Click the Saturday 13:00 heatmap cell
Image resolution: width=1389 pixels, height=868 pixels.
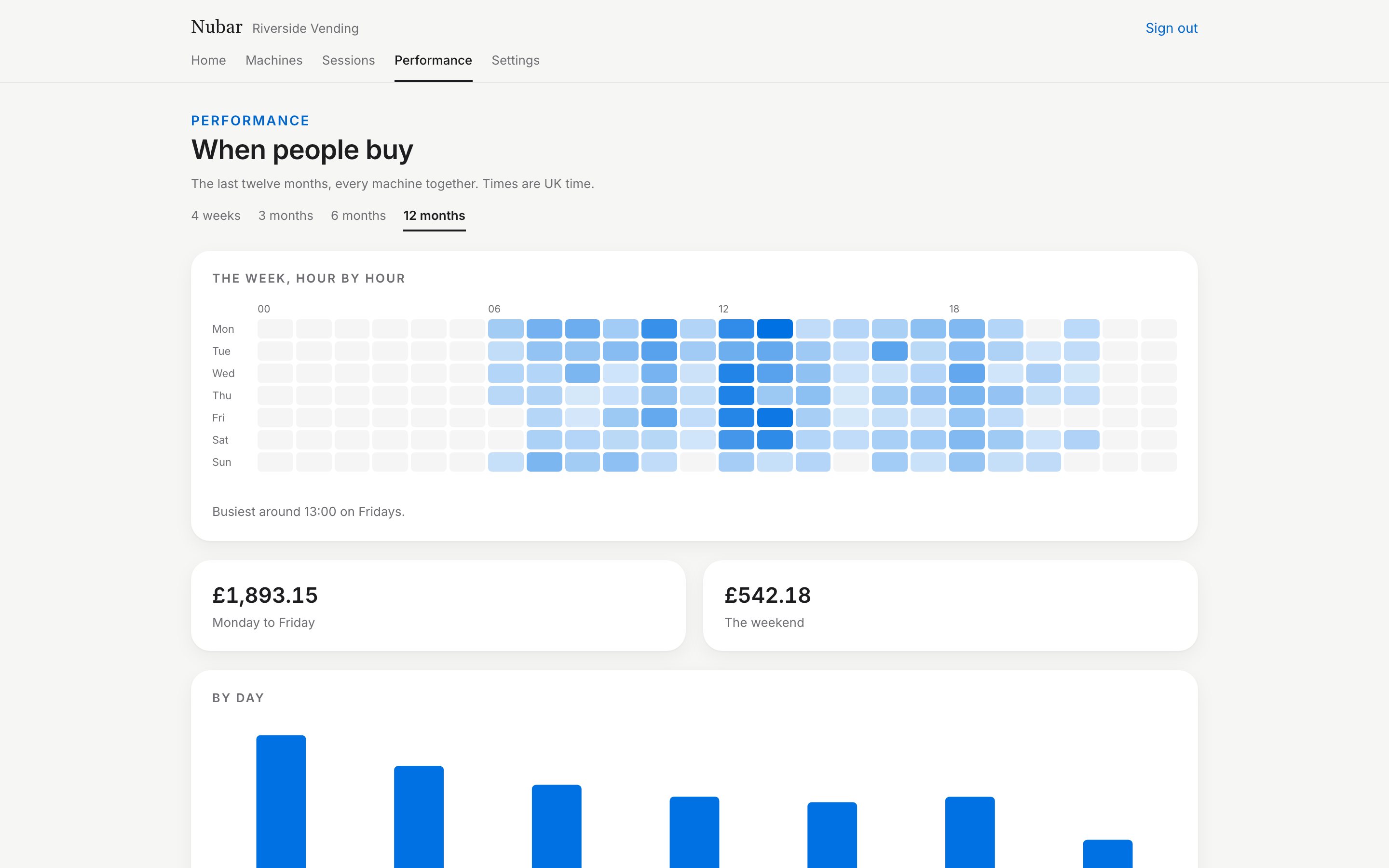(774, 440)
